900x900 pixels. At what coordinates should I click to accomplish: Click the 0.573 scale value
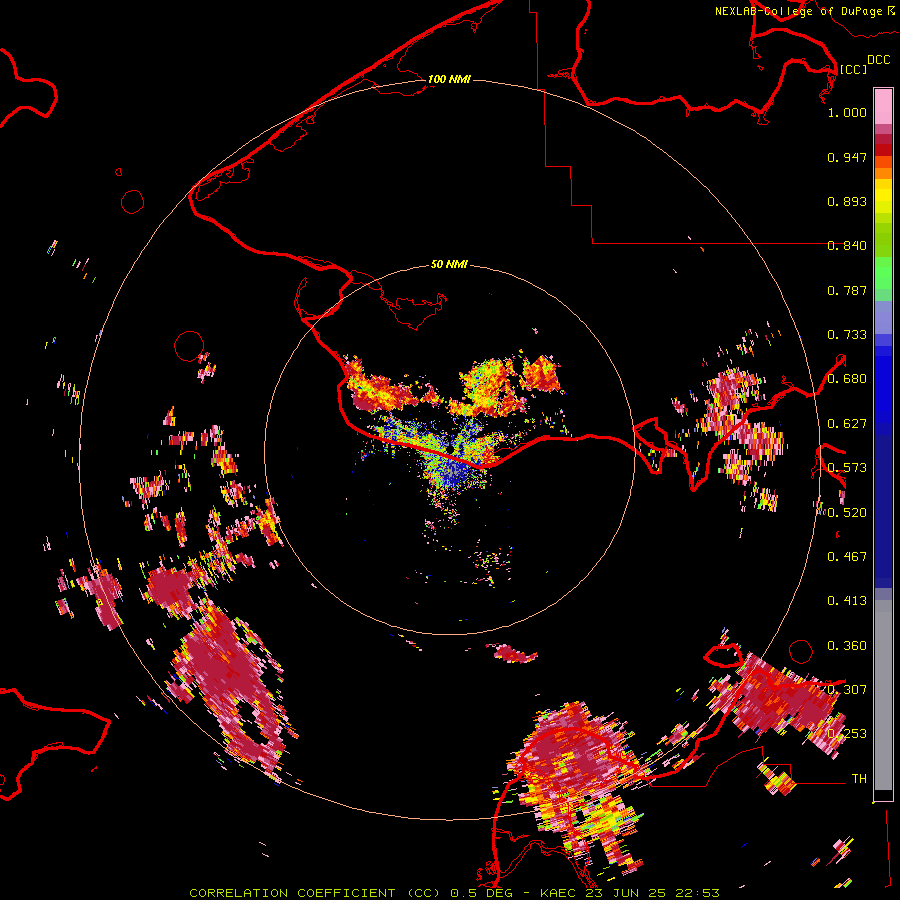847,468
